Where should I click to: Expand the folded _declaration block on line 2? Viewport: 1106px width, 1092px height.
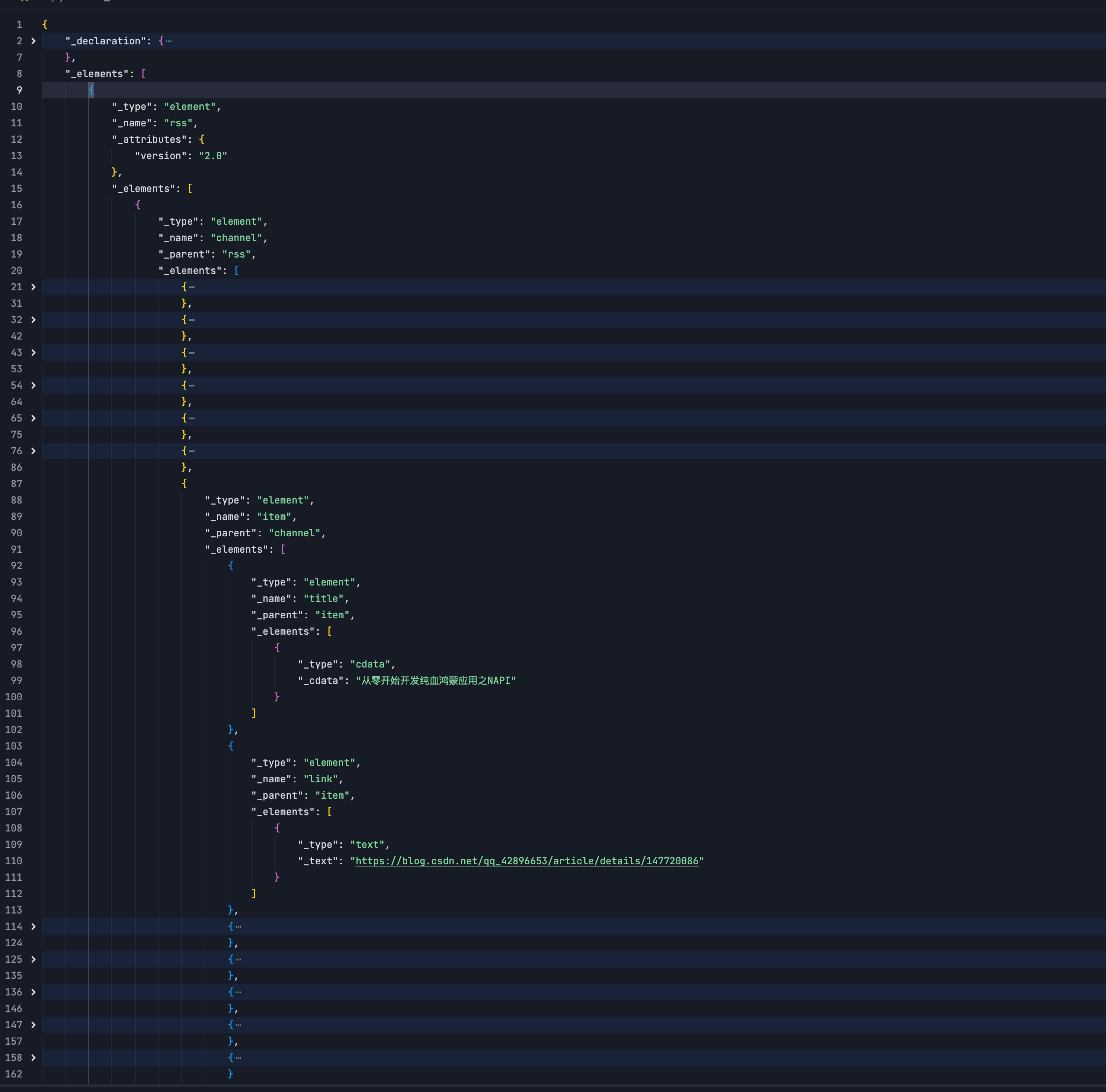tap(33, 41)
